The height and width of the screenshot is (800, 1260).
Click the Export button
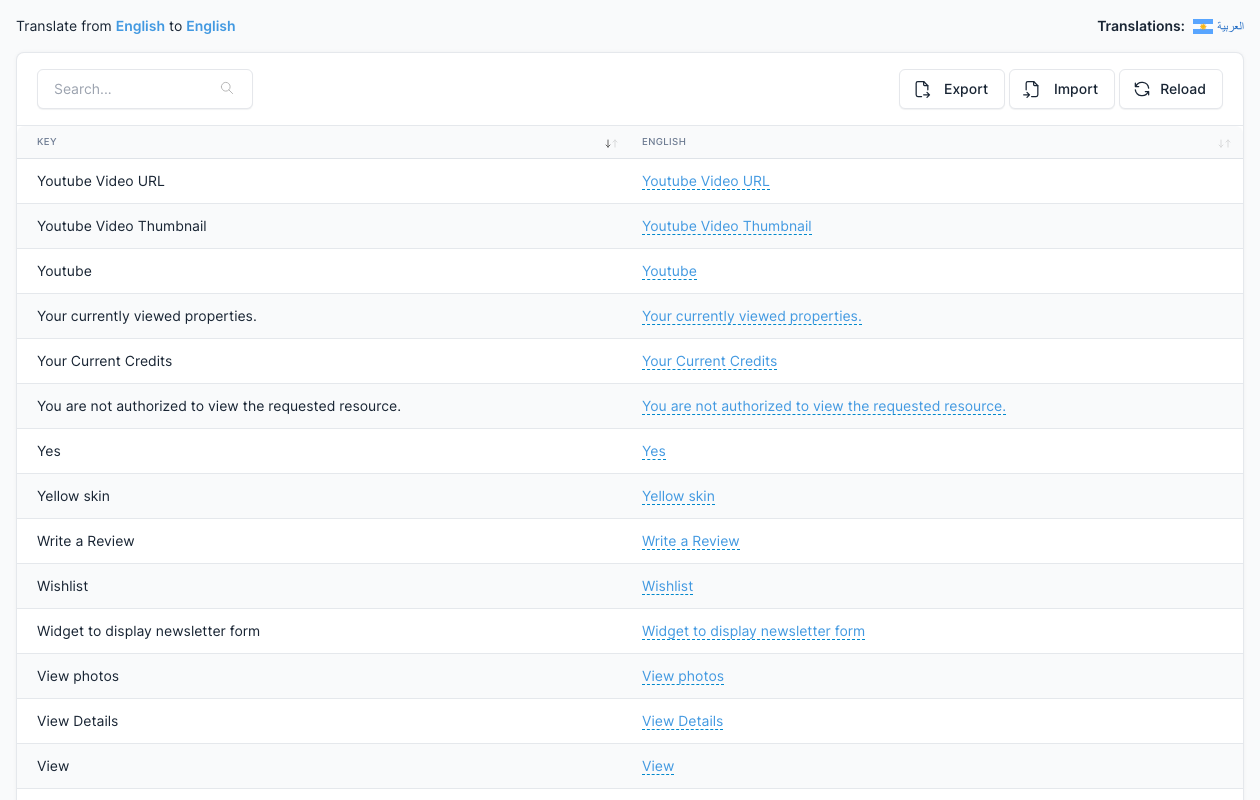tap(952, 89)
